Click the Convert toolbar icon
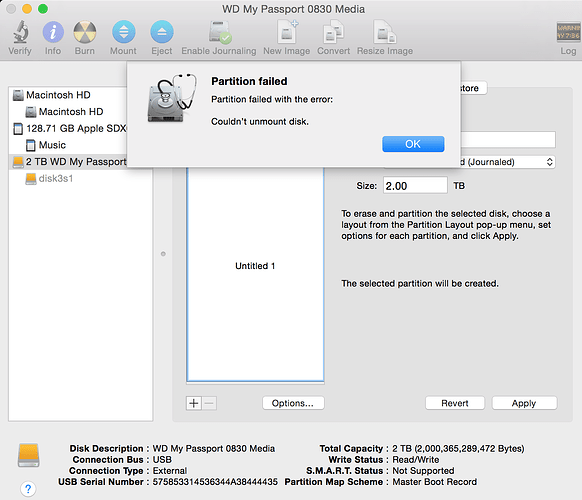Viewport: 582px width, 500px height. point(333,32)
